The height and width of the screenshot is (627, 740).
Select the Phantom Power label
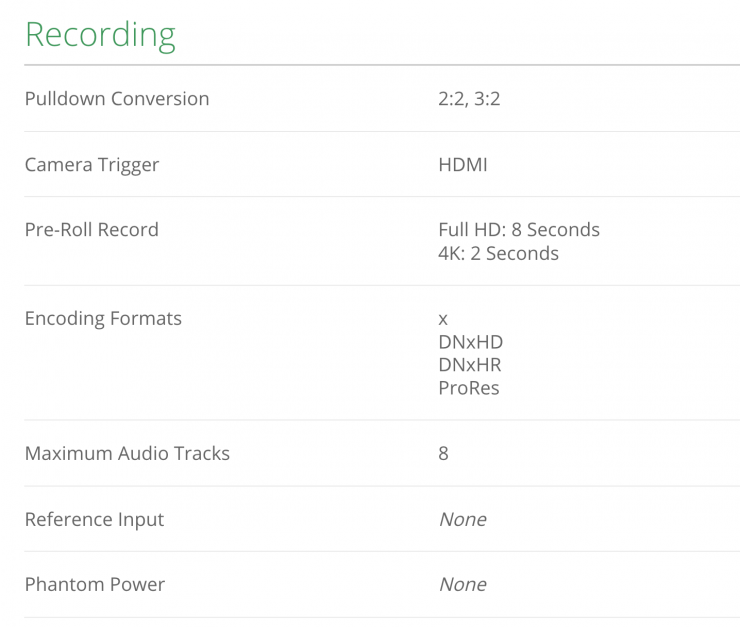pos(95,585)
